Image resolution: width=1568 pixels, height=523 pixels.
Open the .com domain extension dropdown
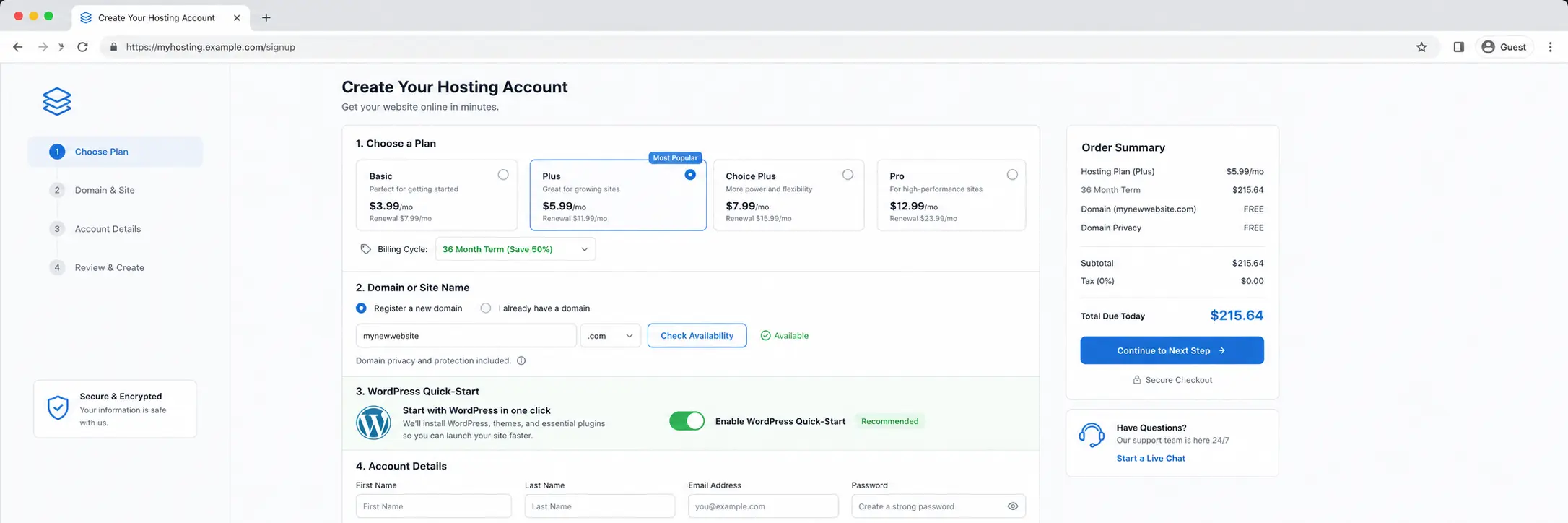[610, 336]
